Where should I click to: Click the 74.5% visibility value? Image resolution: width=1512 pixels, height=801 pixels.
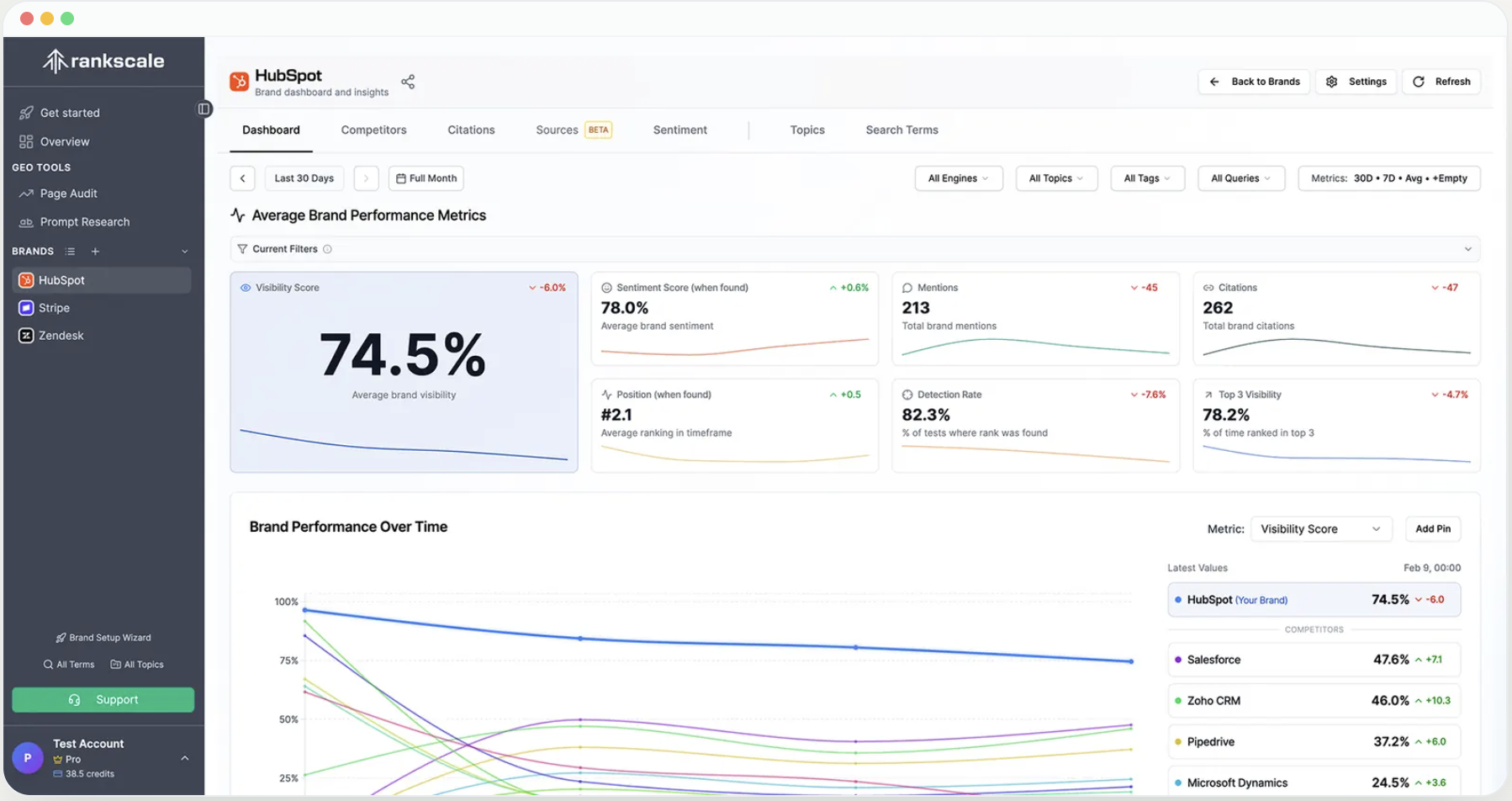403,354
